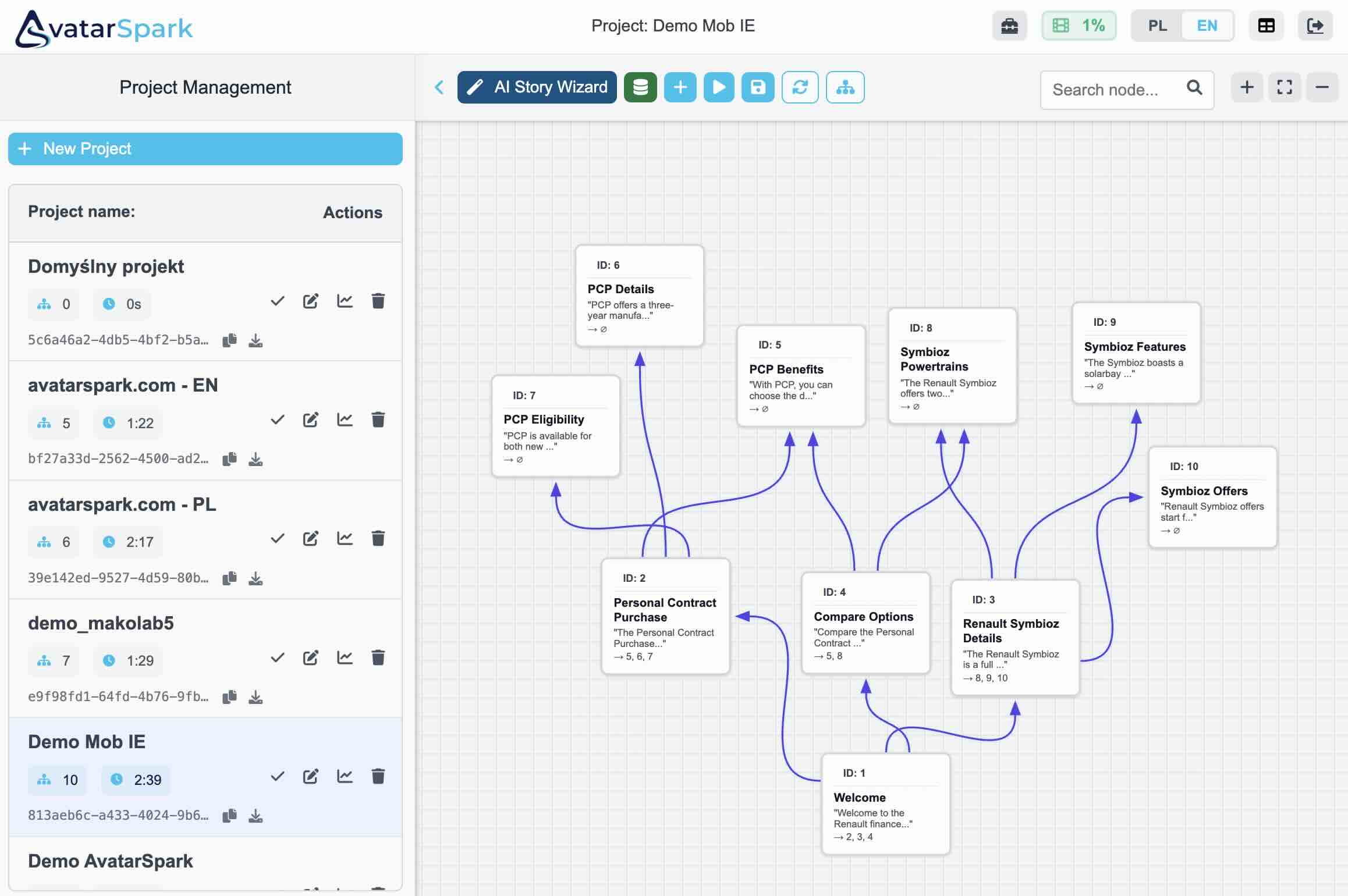Toggle fullscreen fit view of canvas
The height and width of the screenshot is (896, 1348).
click(1284, 87)
